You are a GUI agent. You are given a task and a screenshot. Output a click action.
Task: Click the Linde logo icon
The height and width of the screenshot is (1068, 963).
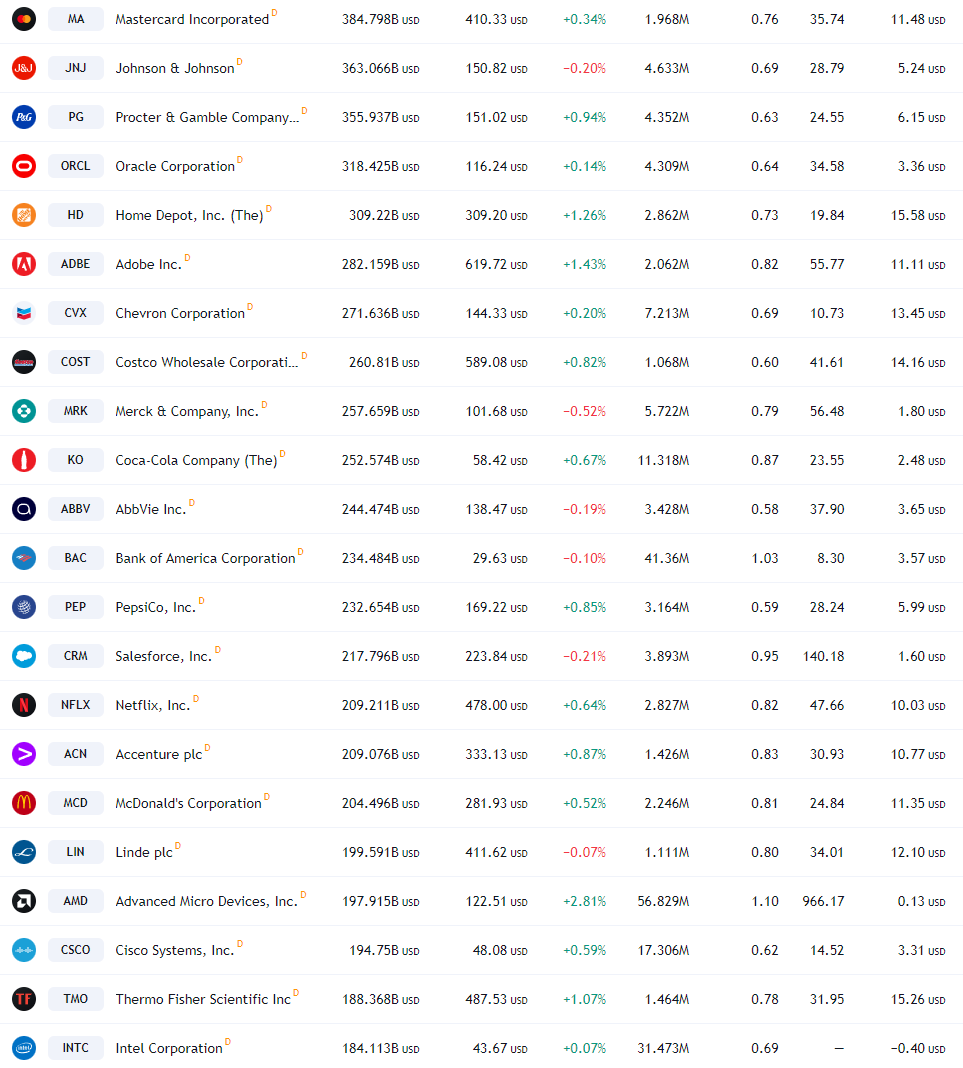[24, 853]
